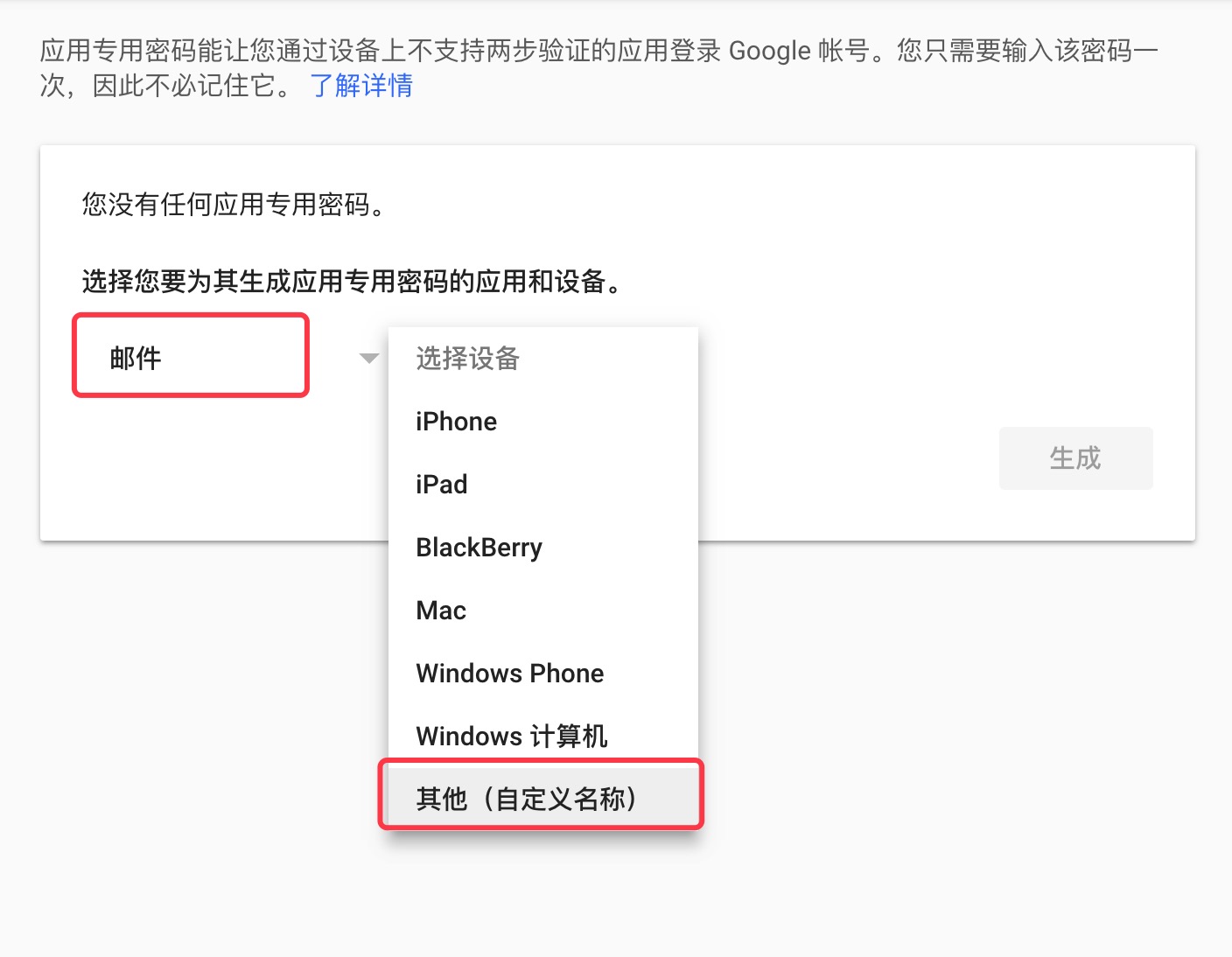Screen dimensions: 1232x957
Task: Click the bold 选择您要为其生成应用专用密码 instruction
Action: [352, 282]
